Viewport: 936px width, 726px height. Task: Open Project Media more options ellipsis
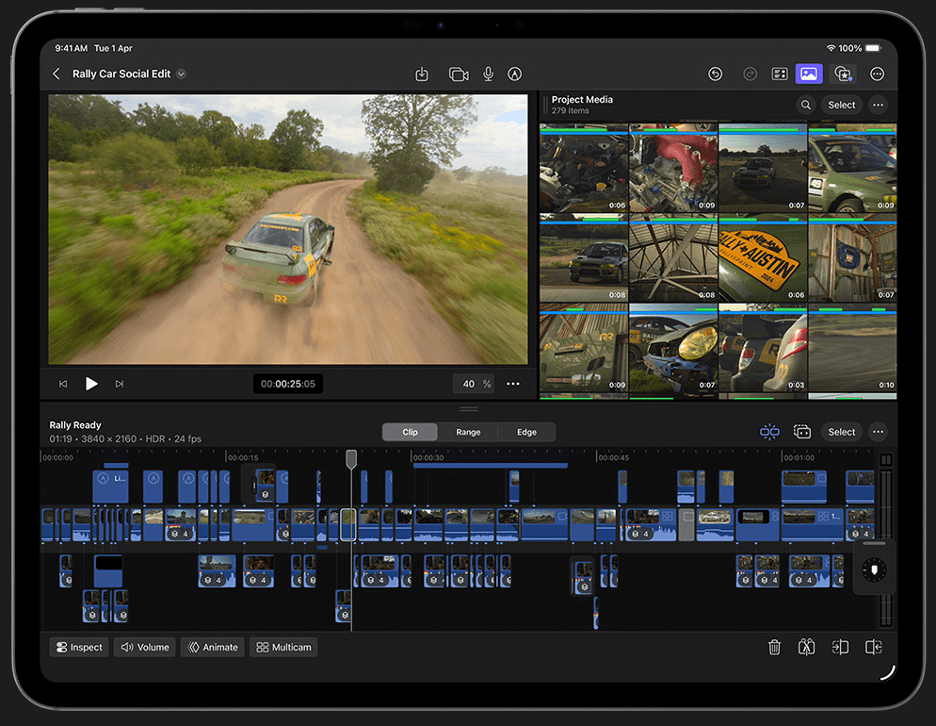(x=878, y=105)
